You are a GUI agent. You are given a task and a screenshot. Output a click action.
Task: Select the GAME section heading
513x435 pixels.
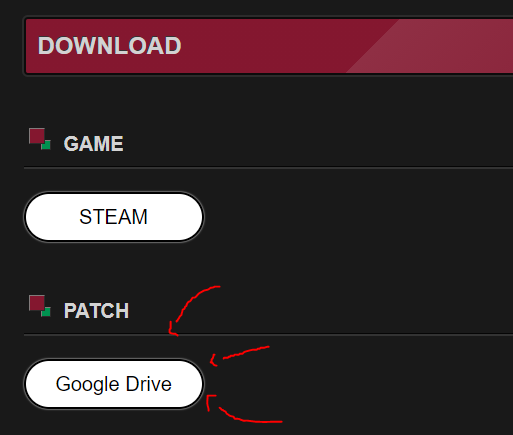click(93, 144)
